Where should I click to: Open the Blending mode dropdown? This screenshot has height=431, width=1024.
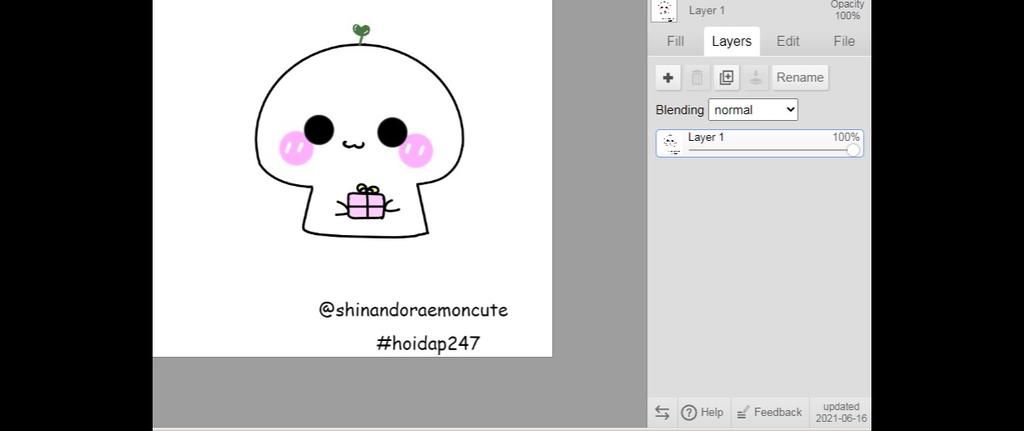tap(753, 110)
